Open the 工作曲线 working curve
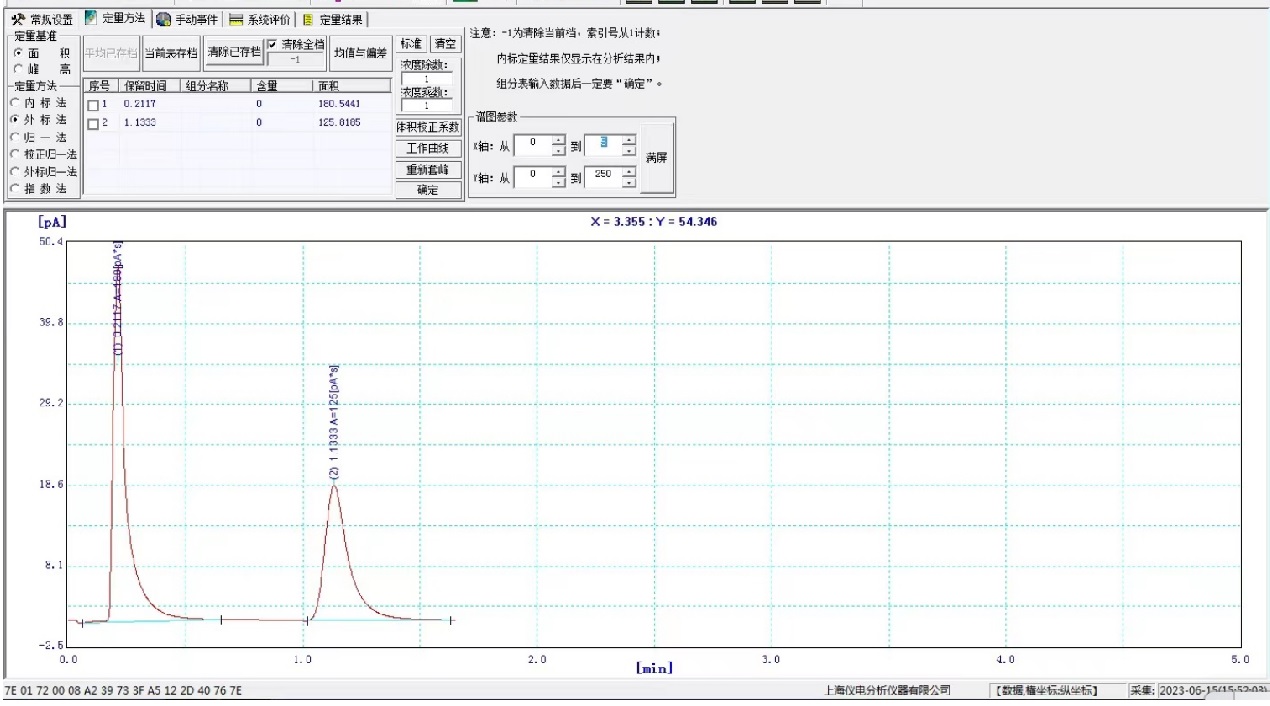This screenshot has height=706, width=1270. pos(429,148)
